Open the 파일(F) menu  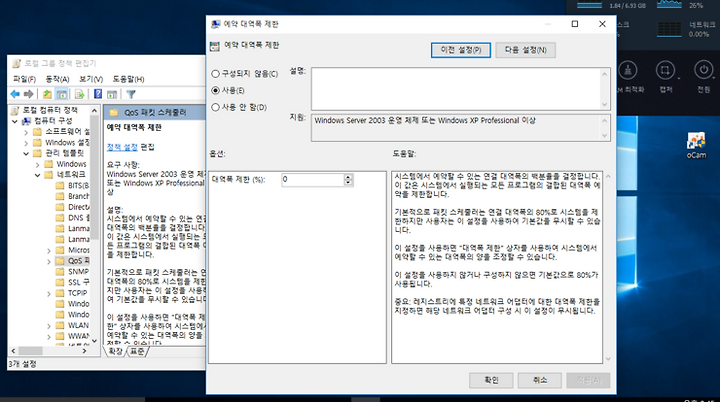(24, 79)
